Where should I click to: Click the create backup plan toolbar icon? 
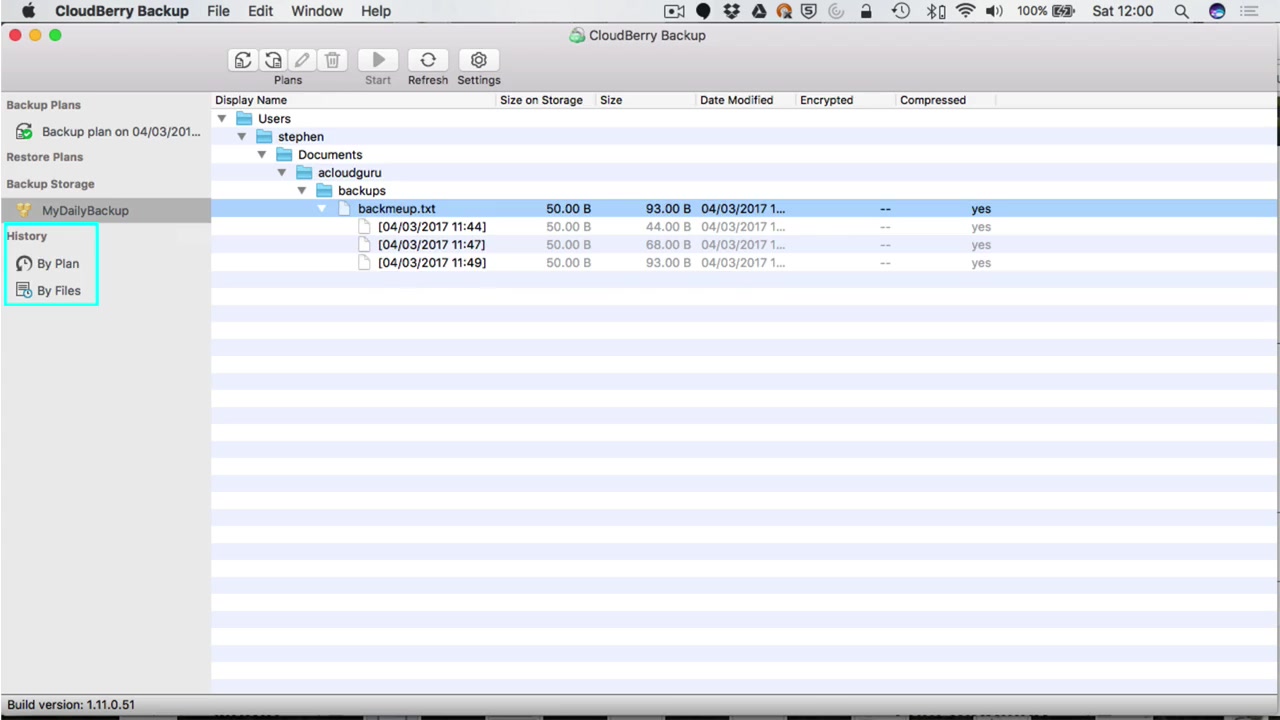[243, 60]
